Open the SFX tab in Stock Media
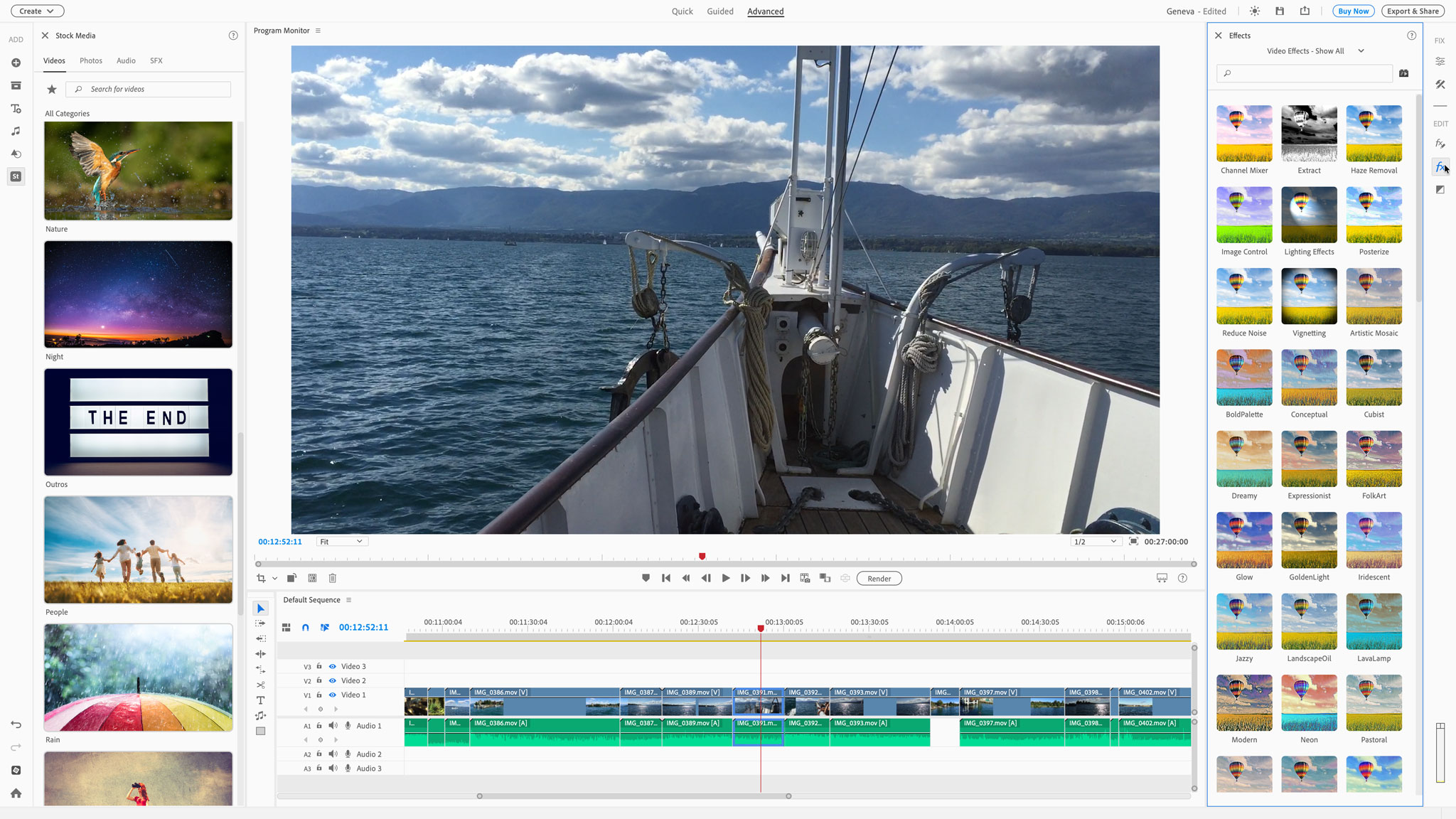Image resolution: width=1456 pixels, height=819 pixels. click(x=156, y=61)
